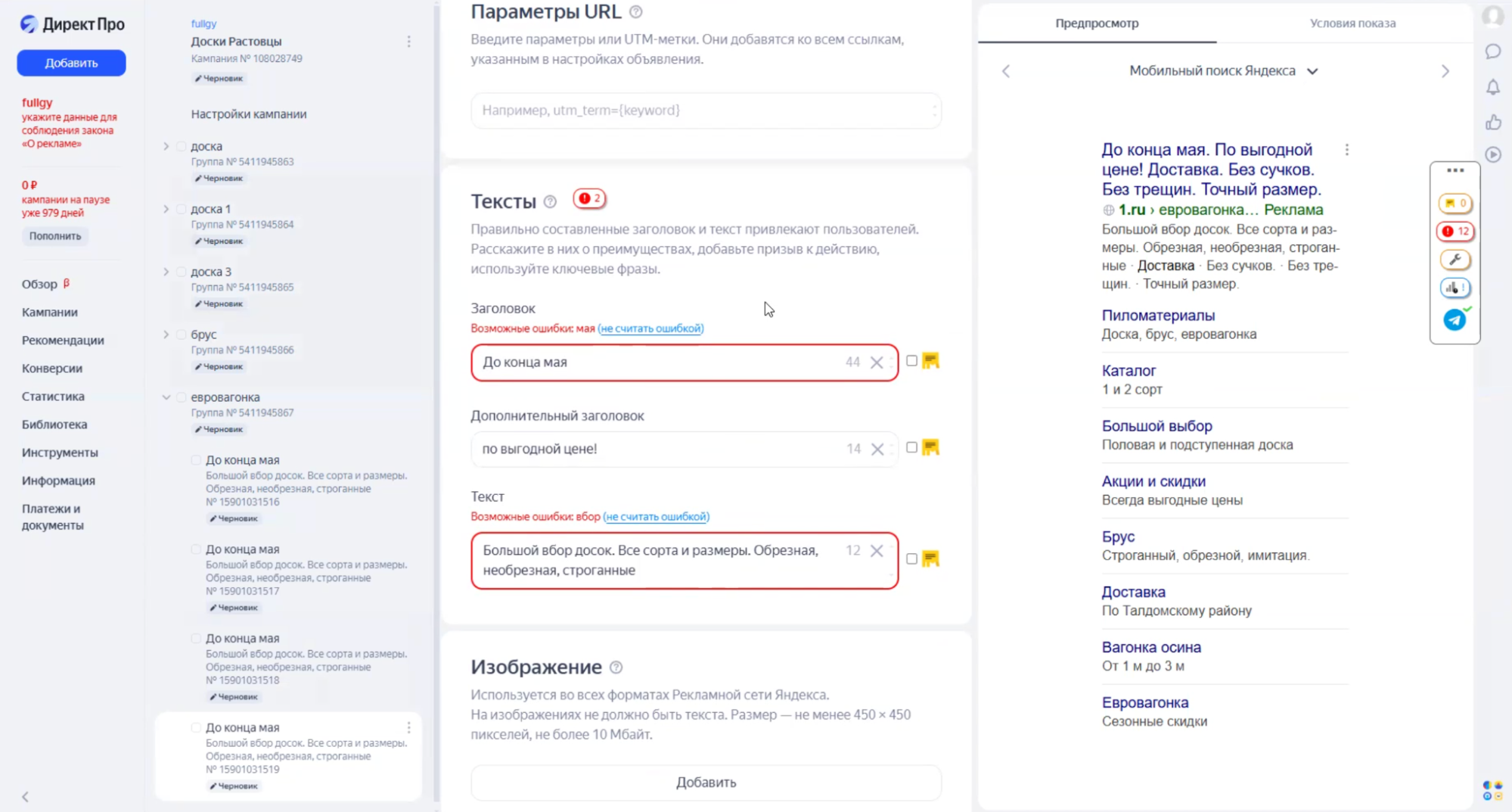1512x812 pixels.
Task: Open Конверсии in the left menu
Action: coord(52,369)
